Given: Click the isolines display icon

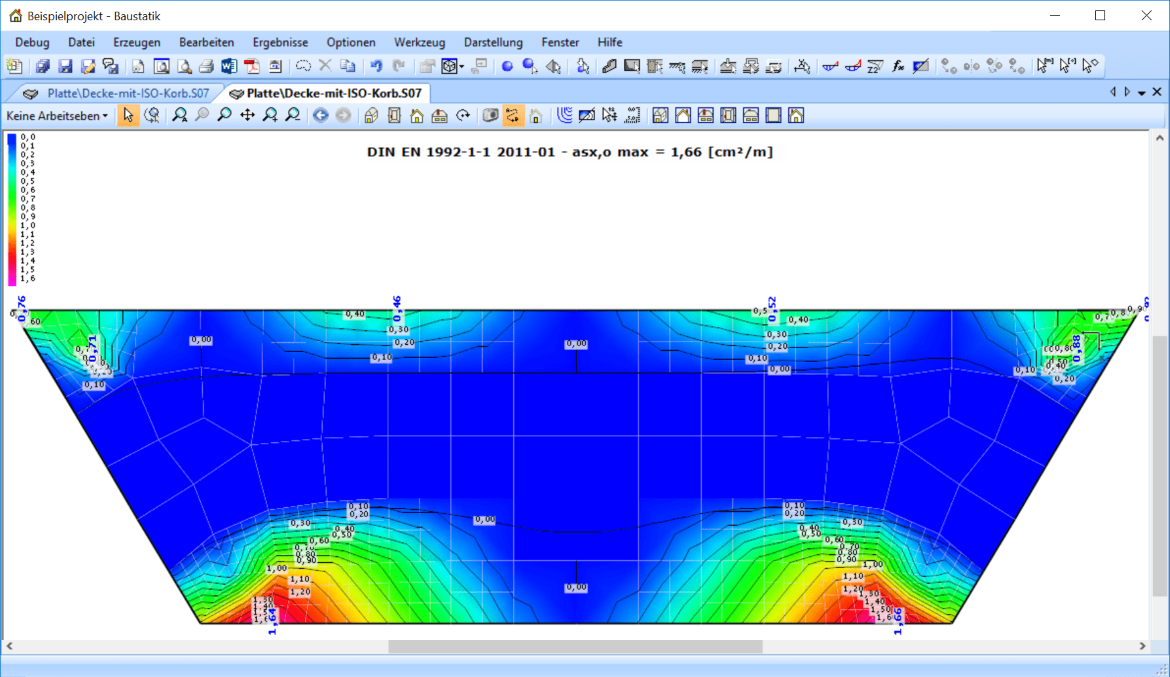Looking at the screenshot, I should [x=565, y=116].
